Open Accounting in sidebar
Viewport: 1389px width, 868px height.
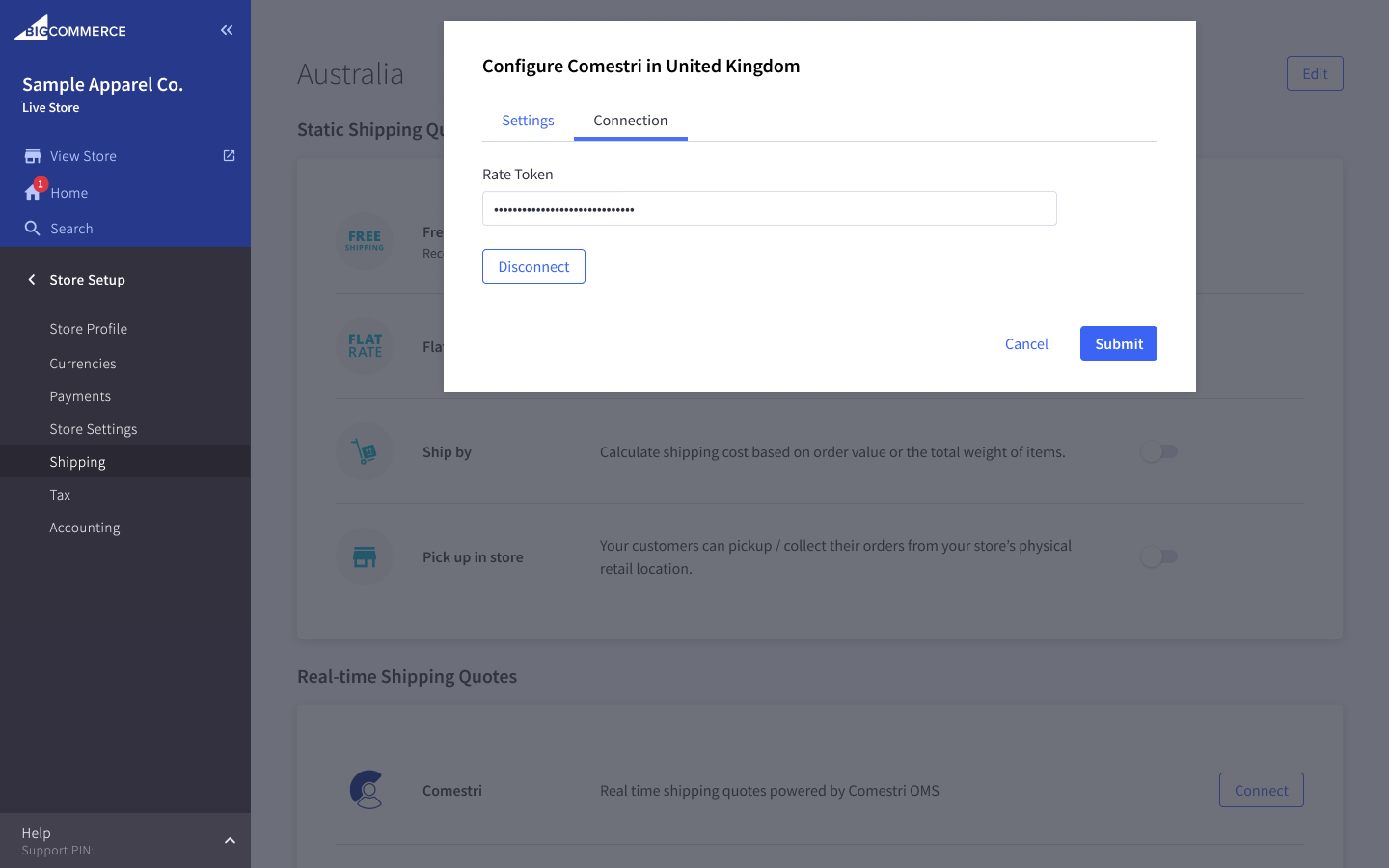[x=85, y=528]
